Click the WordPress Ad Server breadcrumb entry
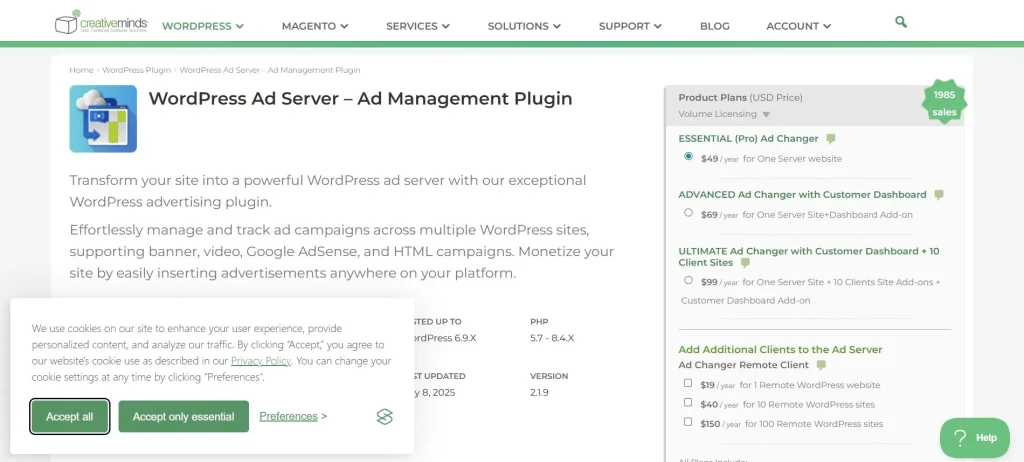This screenshot has width=1024, height=462. tap(270, 70)
